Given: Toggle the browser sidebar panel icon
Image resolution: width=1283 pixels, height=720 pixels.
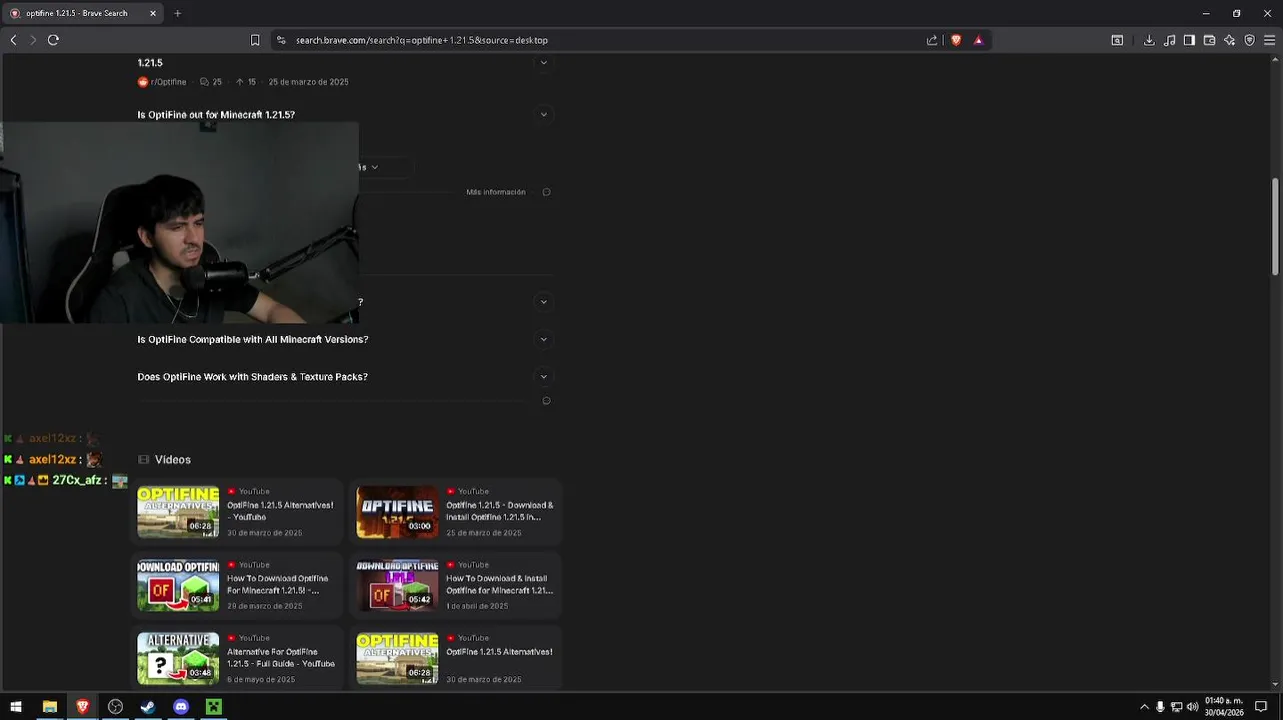Looking at the screenshot, I should click(x=1189, y=40).
